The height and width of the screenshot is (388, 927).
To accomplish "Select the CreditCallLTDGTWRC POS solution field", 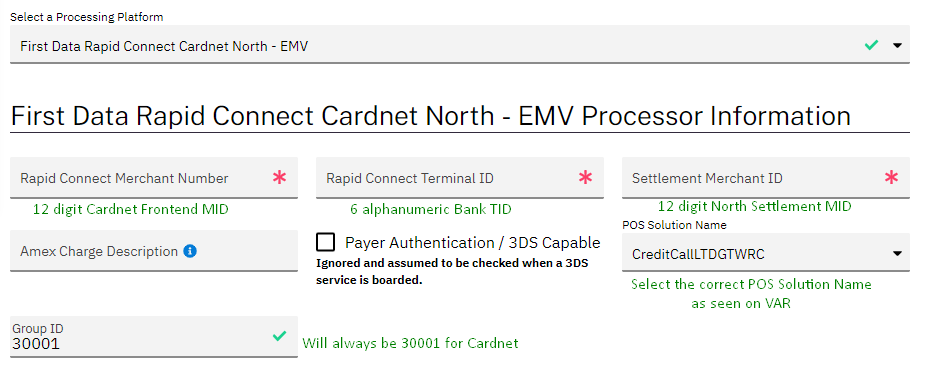I will (766, 254).
